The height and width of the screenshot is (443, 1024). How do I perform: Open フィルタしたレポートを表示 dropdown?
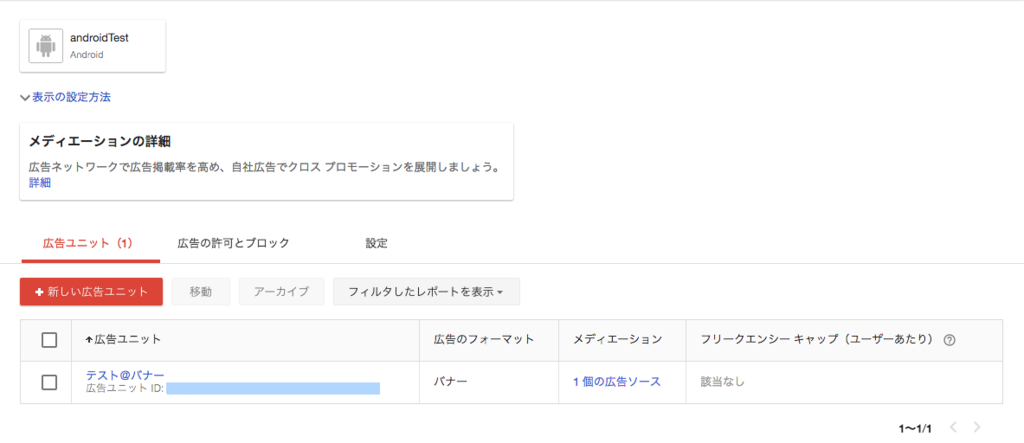click(426, 291)
